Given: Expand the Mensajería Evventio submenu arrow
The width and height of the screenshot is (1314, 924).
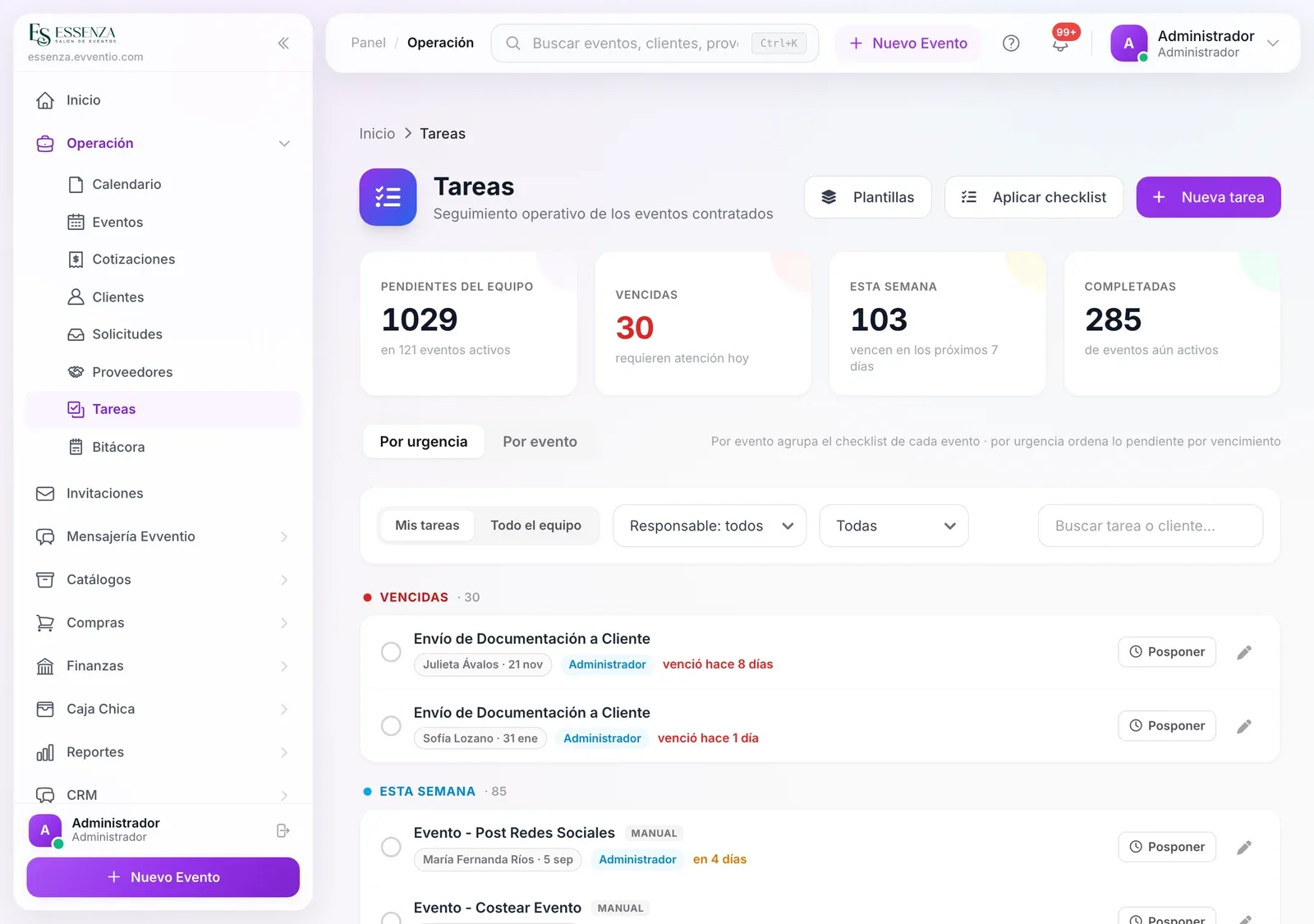Looking at the screenshot, I should pos(284,537).
